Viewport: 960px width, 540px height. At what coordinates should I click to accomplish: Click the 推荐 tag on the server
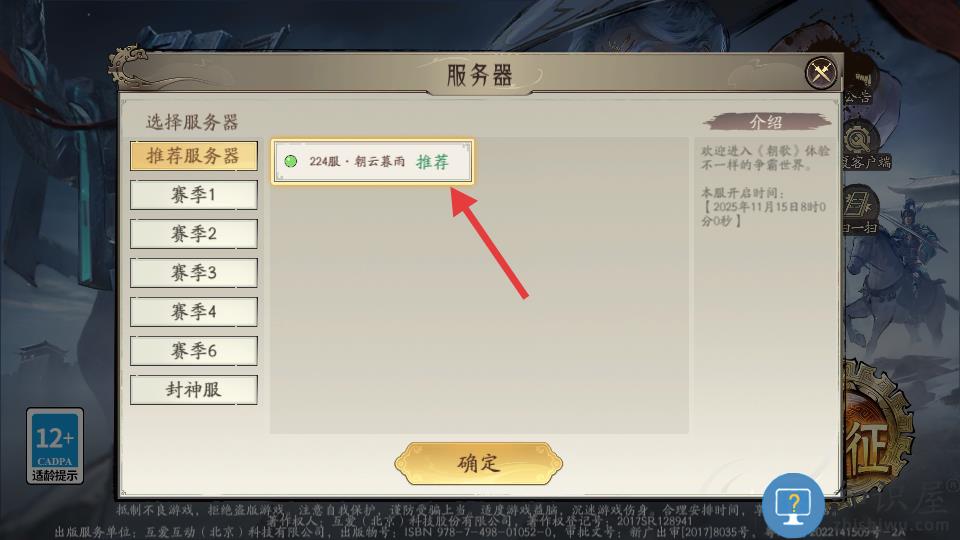coord(432,162)
